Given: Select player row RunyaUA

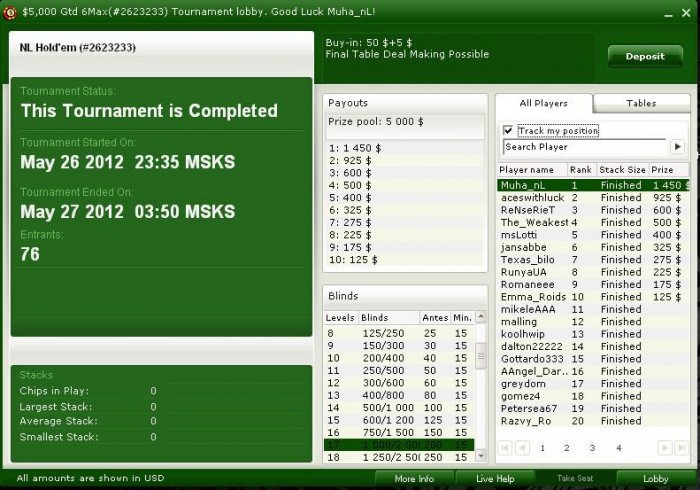Looking at the screenshot, I should pos(593,272).
